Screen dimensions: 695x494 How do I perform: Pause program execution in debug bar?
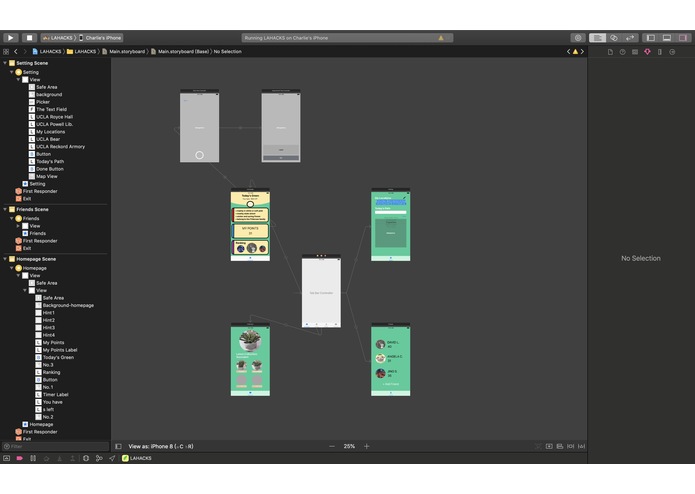[x=33, y=458]
